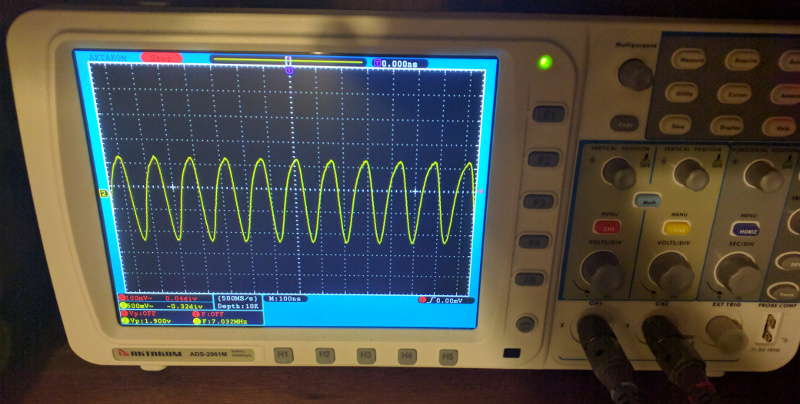Touch the ADS-2061M model label
The height and width of the screenshot is (404, 800).
tap(206, 354)
